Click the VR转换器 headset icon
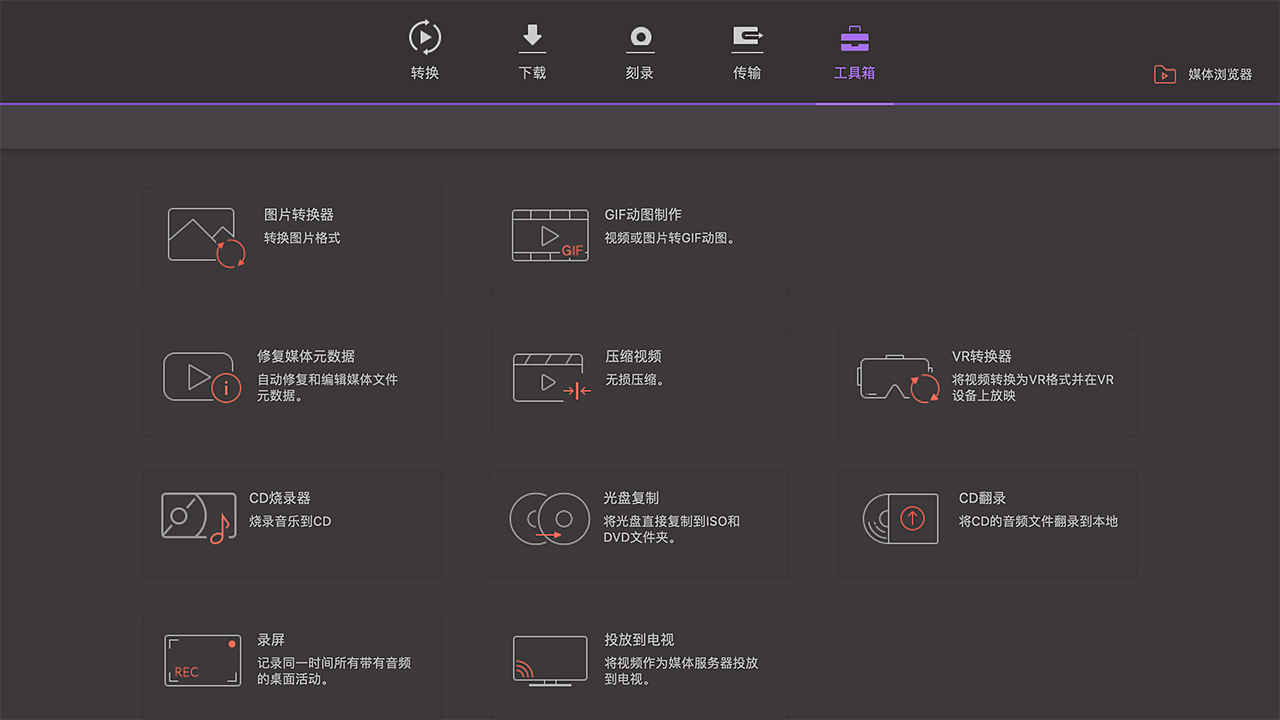 point(898,379)
